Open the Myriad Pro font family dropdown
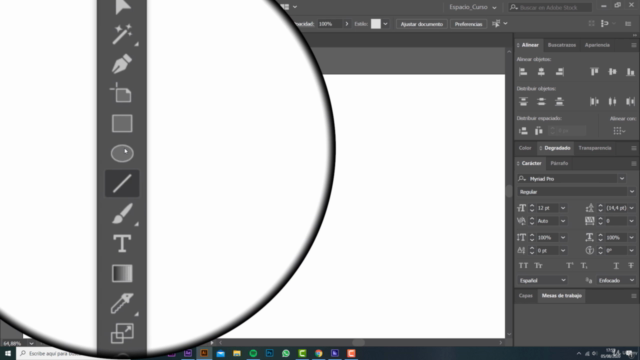 tap(622, 179)
